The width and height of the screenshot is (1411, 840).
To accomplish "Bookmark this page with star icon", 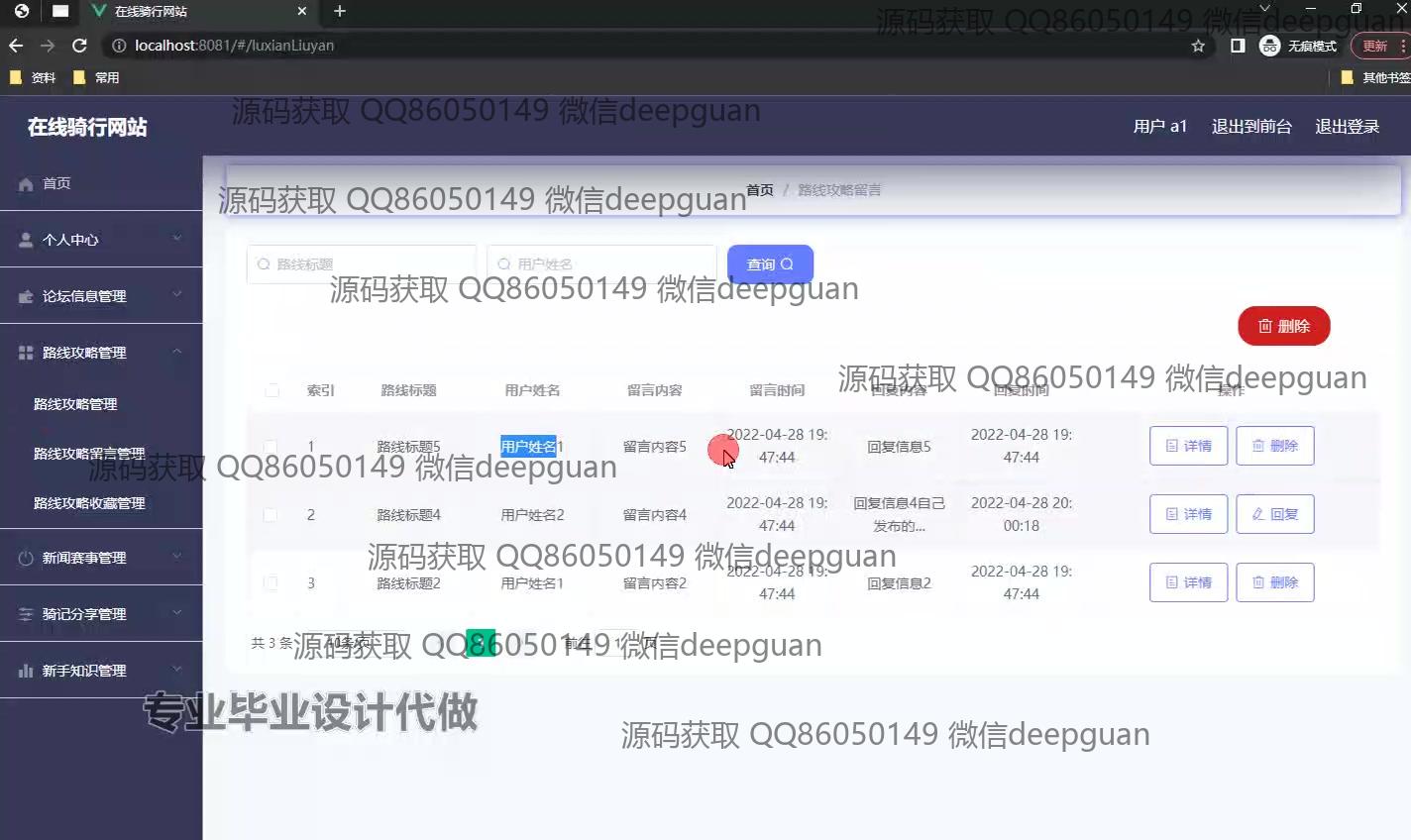I will [1198, 46].
